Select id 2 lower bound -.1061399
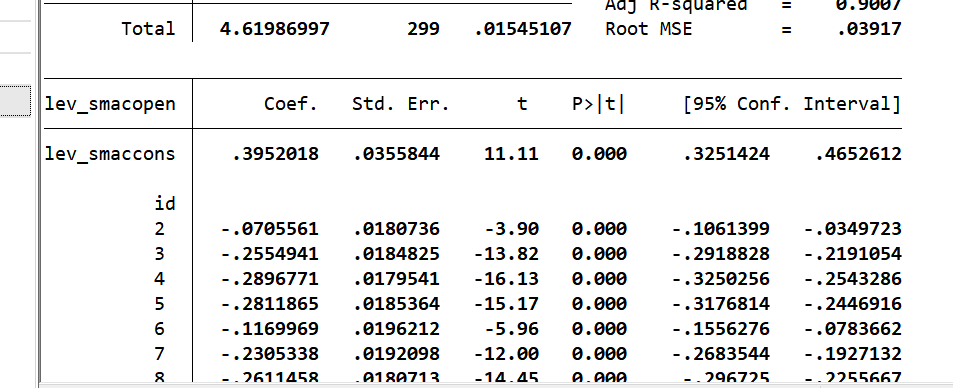The image size is (953, 388). pyautogui.click(x=721, y=229)
